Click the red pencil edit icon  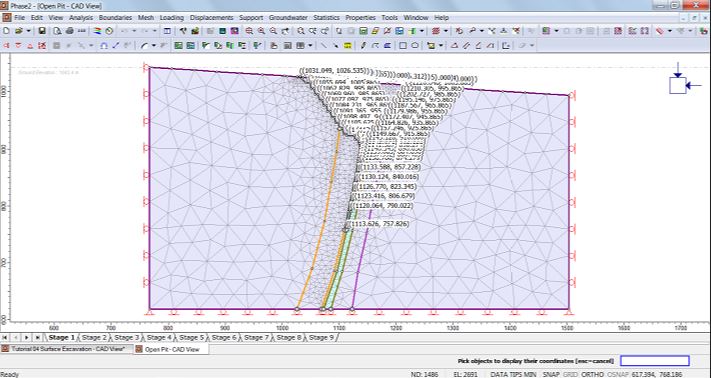coord(387,31)
